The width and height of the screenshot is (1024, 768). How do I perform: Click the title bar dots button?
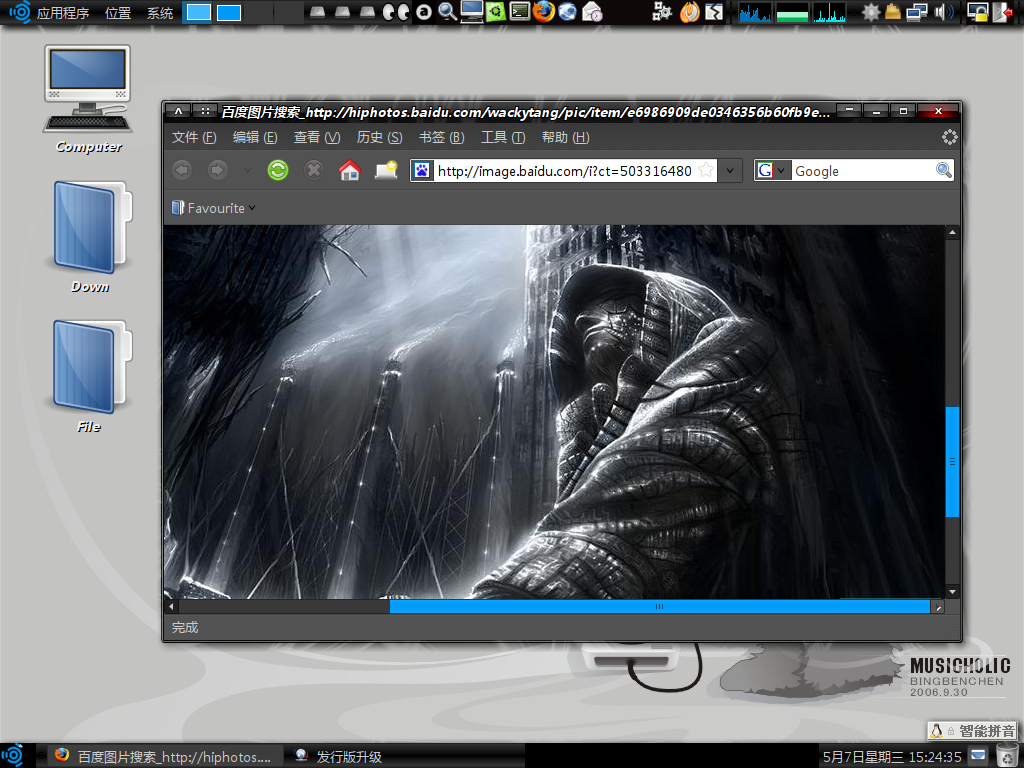point(205,111)
